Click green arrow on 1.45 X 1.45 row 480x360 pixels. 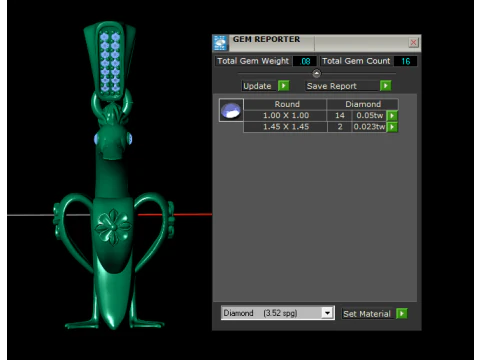coord(392,127)
